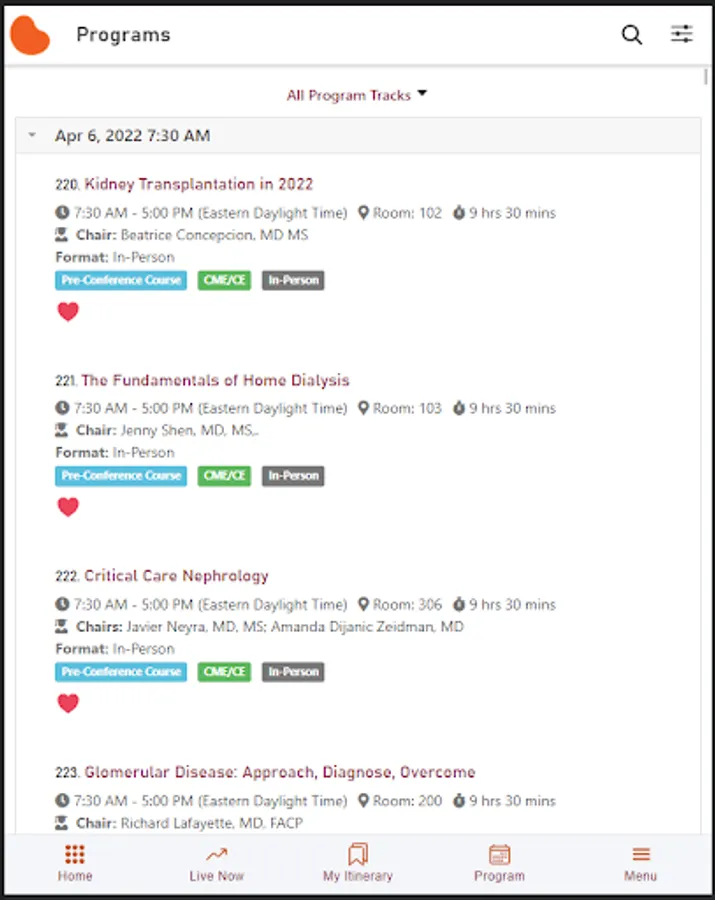
Task: Go to Home grid icon
Action: tap(75, 855)
